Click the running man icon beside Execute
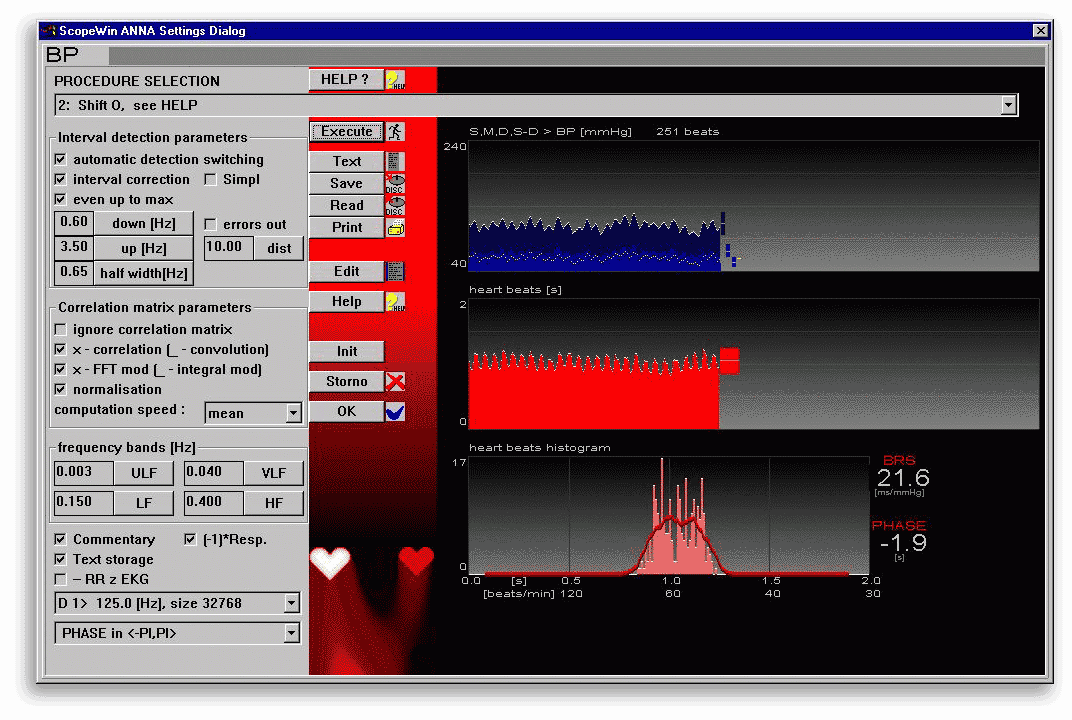 click(395, 132)
